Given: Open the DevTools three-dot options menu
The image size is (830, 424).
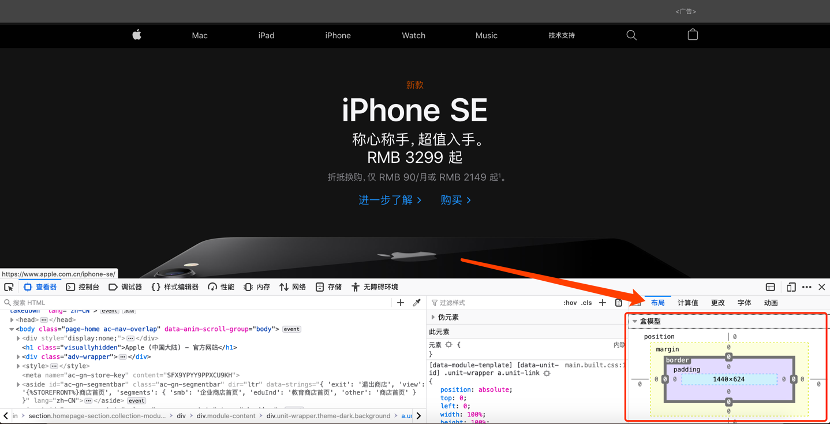Looking at the screenshot, I should tap(807, 287).
